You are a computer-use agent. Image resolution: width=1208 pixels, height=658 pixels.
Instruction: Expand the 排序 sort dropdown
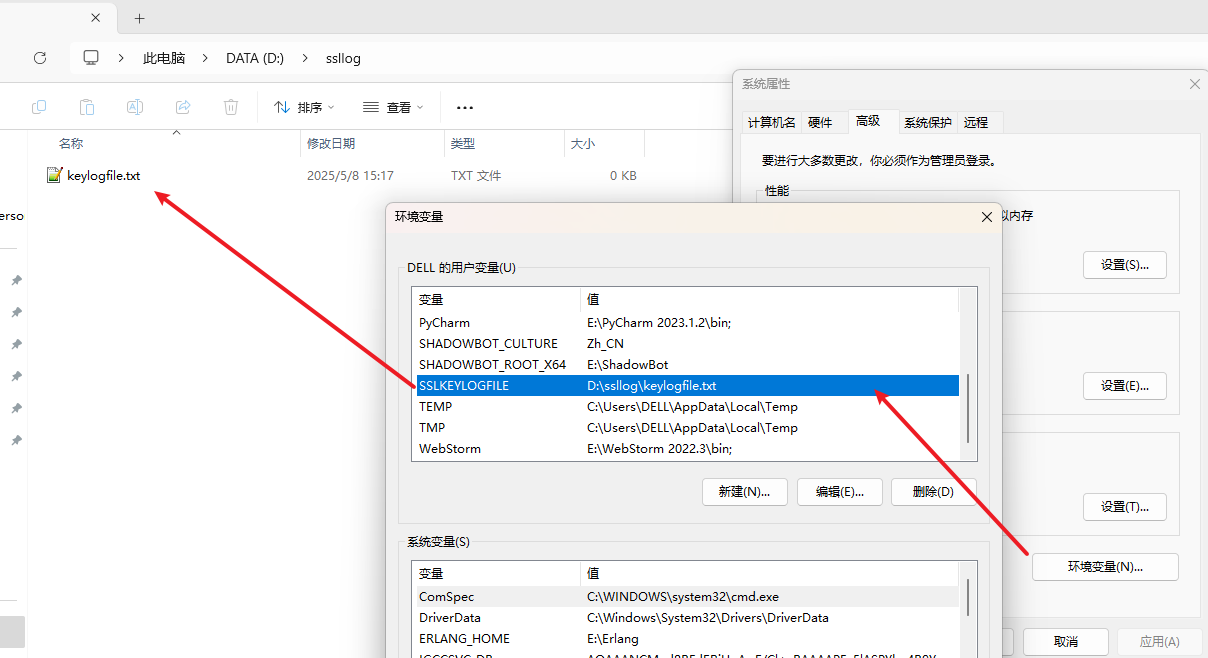304,107
